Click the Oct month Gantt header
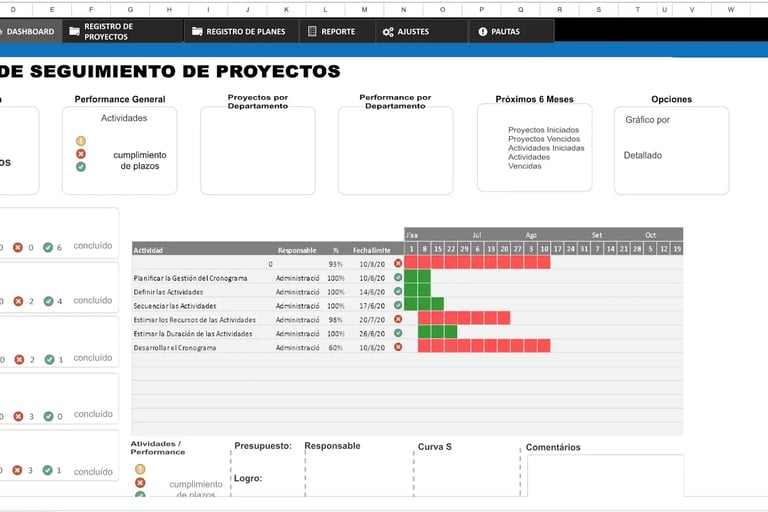 [650, 235]
